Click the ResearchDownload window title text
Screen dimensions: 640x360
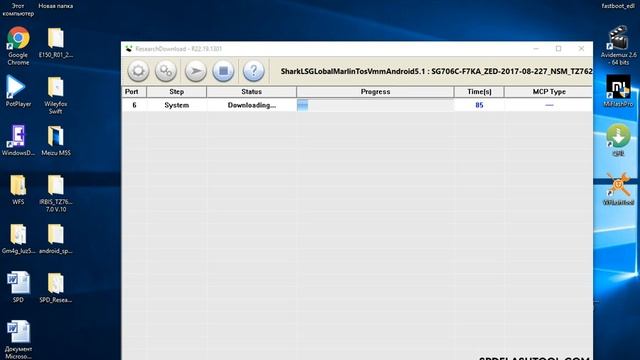(179, 49)
